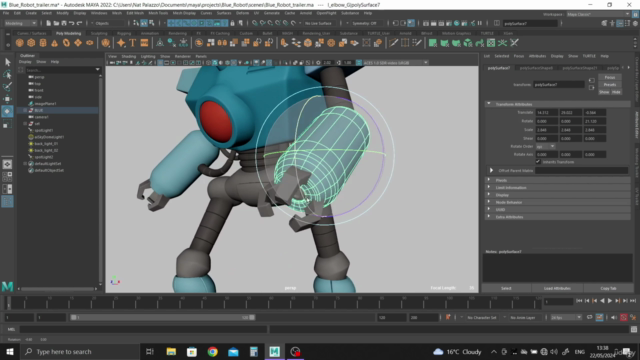Open the Rotate Order xyz dropdown
The height and width of the screenshot is (360, 640).
click(545, 146)
